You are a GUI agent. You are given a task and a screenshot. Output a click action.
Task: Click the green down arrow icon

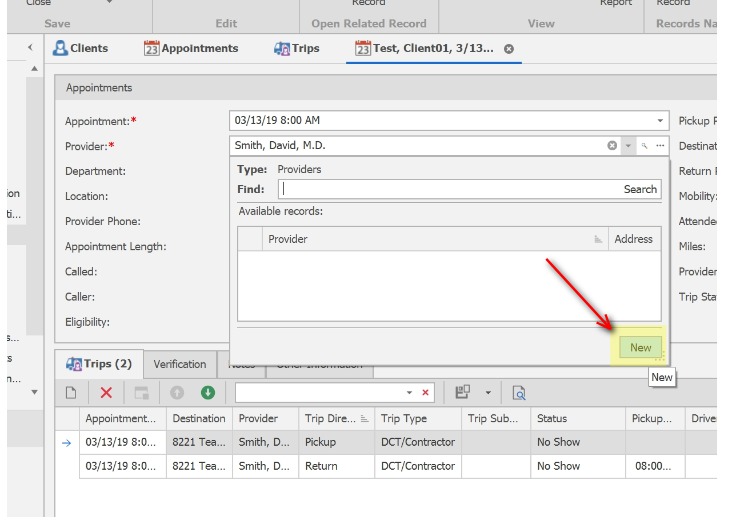(x=208, y=393)
